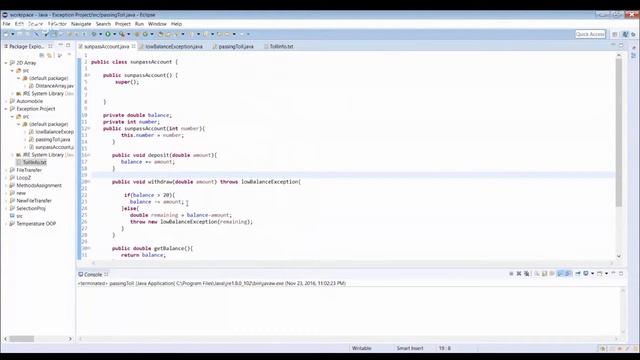Click the Clear Console icon
Viewport: 640px width, 360px height.
click(x=537, y=273)
